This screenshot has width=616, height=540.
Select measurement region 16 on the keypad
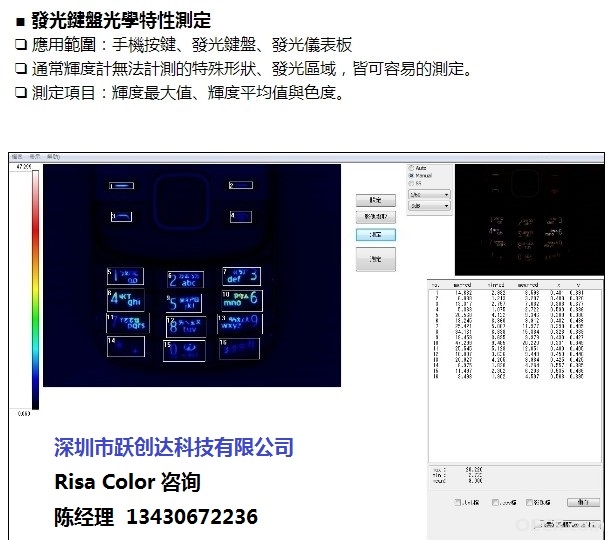[239, 349]
